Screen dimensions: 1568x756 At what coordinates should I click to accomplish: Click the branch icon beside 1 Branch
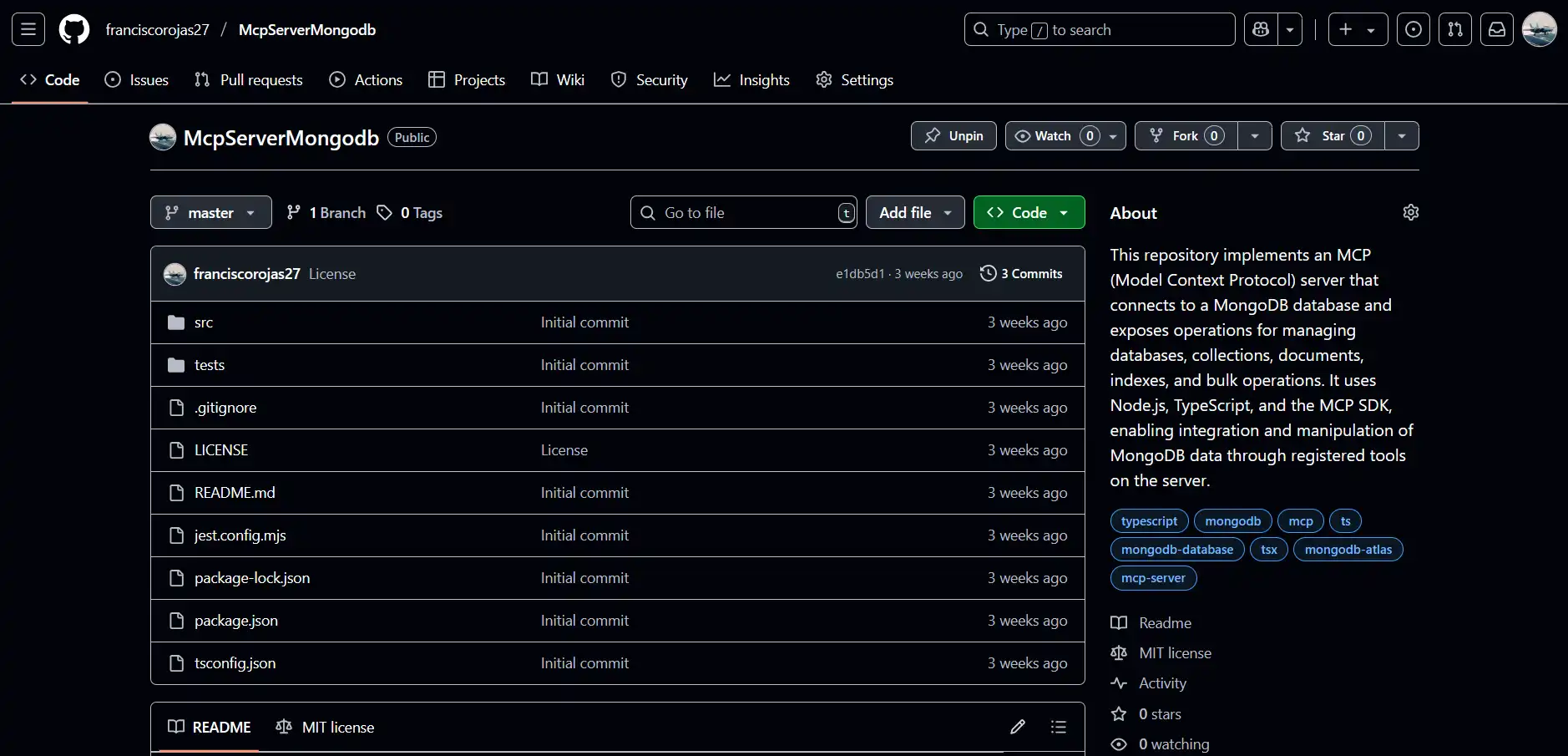[293, 213]
